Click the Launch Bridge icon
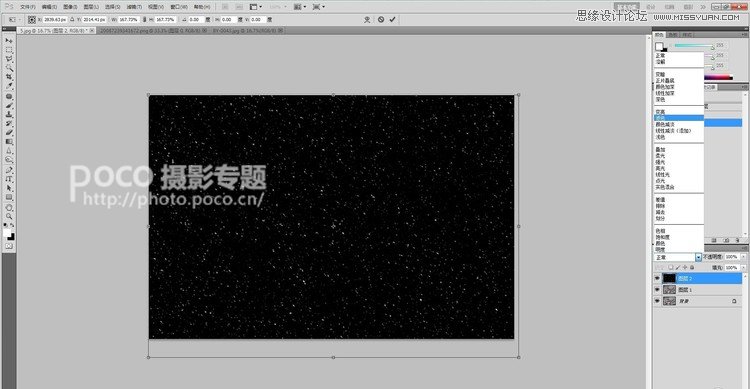 tap(225, 7)
